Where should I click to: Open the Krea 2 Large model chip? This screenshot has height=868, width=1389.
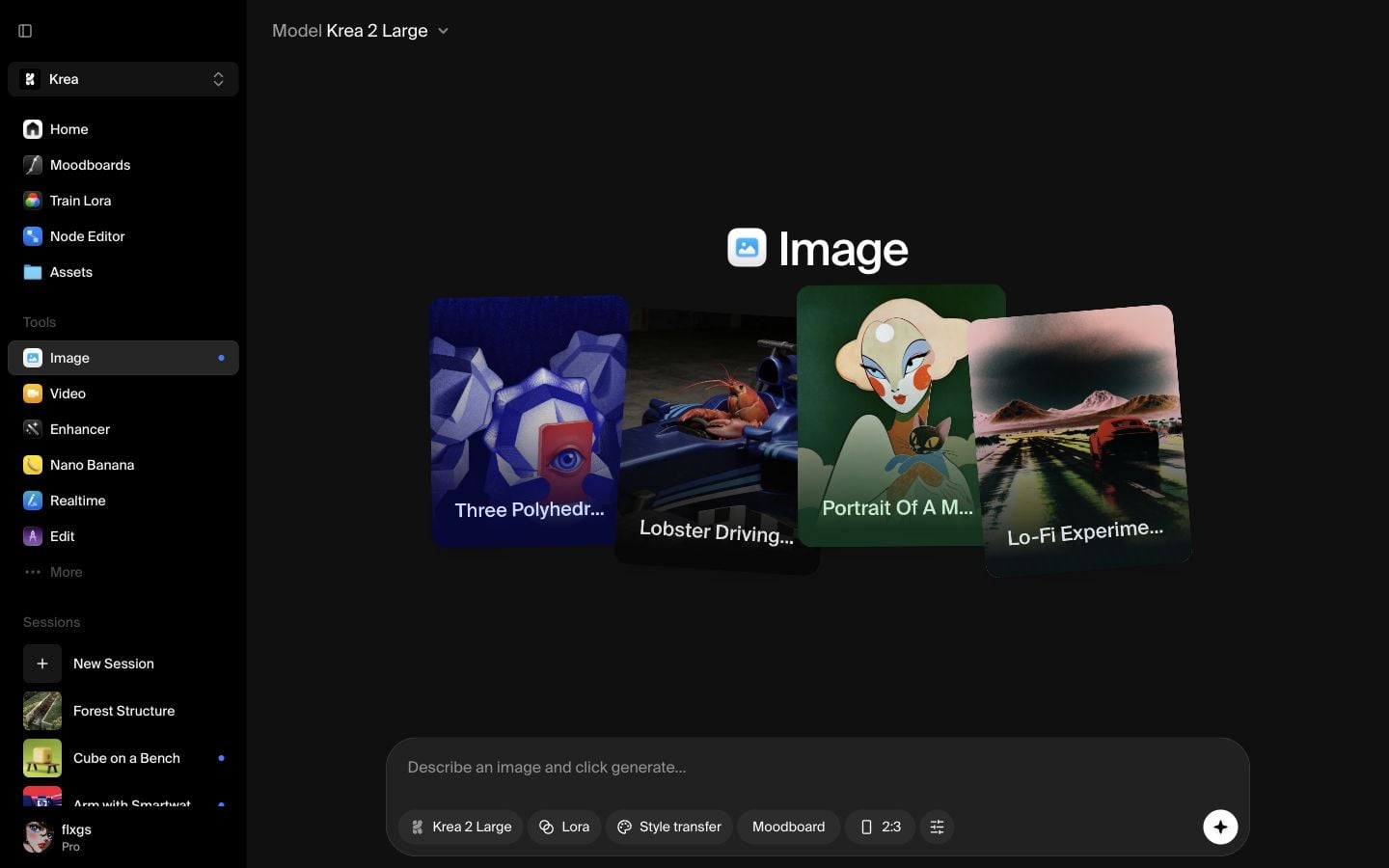[x=461, y=827]
